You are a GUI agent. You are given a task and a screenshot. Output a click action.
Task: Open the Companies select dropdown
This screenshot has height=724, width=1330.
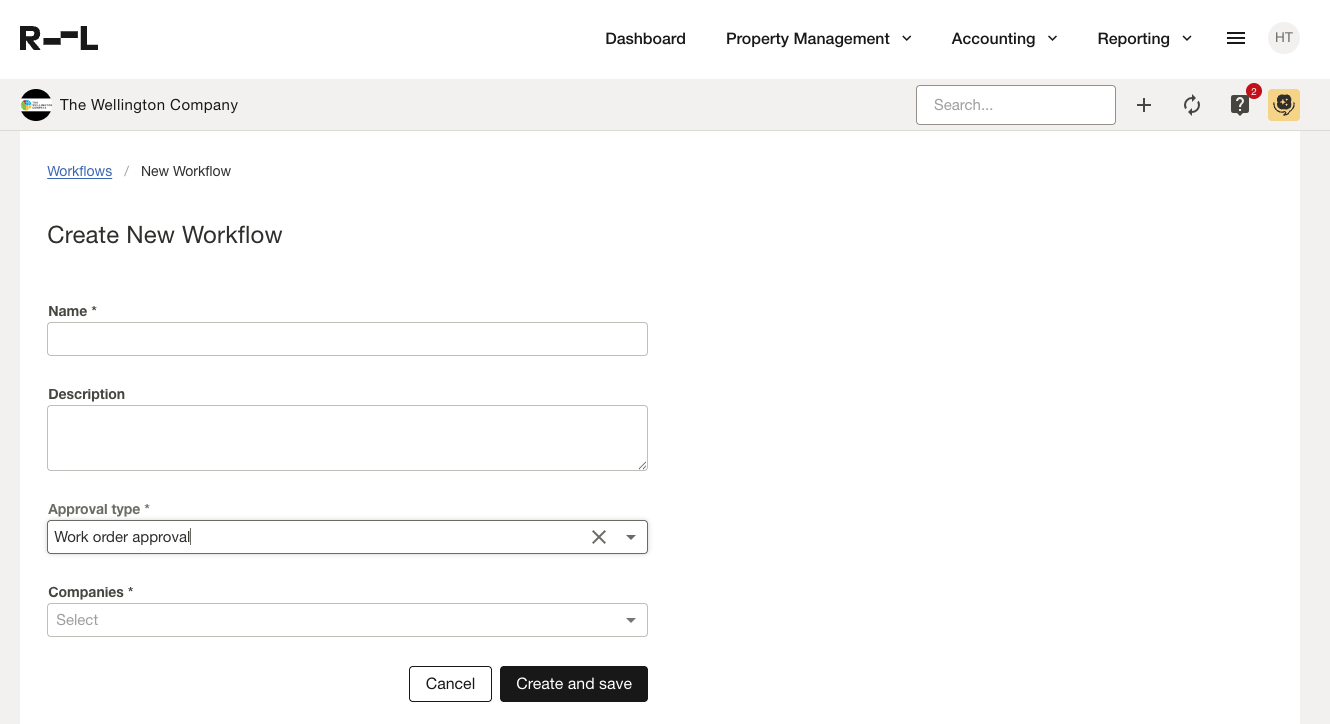pos(347,620)
